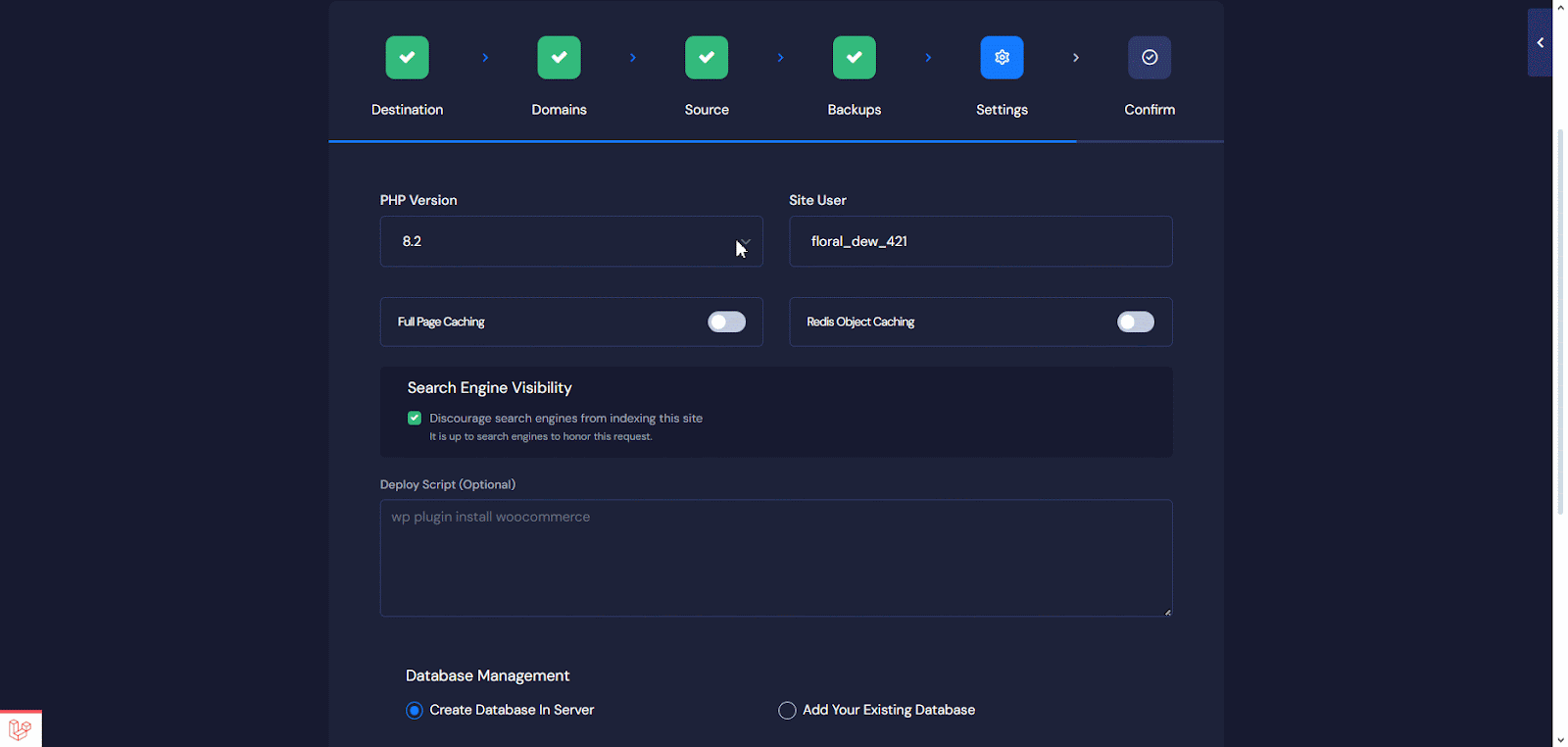Click the Domains step checkmark icon
This screenshot has width=1568, height=747.
(x=559, y=58)
